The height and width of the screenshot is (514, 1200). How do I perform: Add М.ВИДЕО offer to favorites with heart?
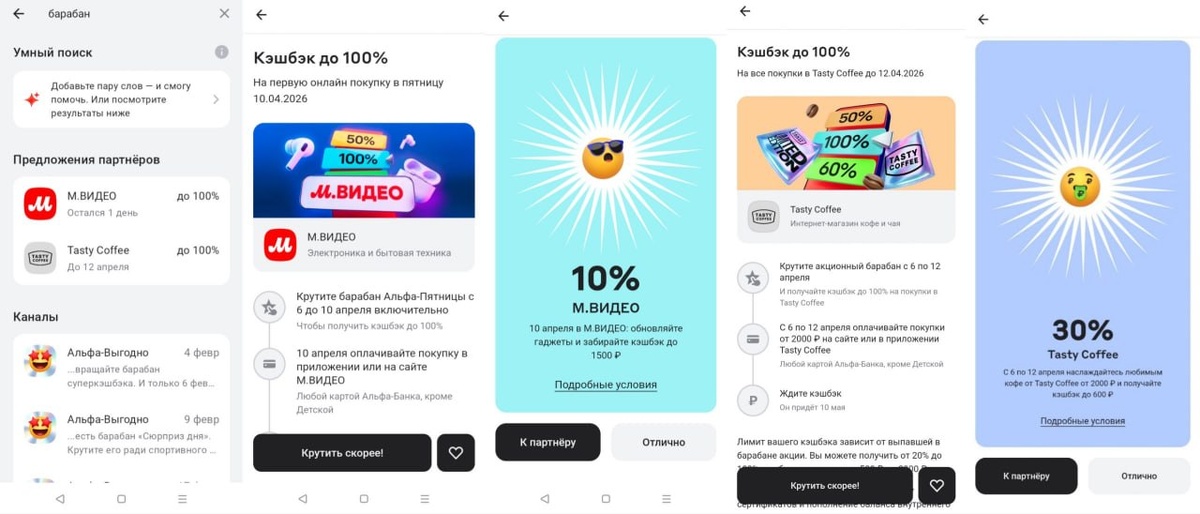[x=456, y=453]
